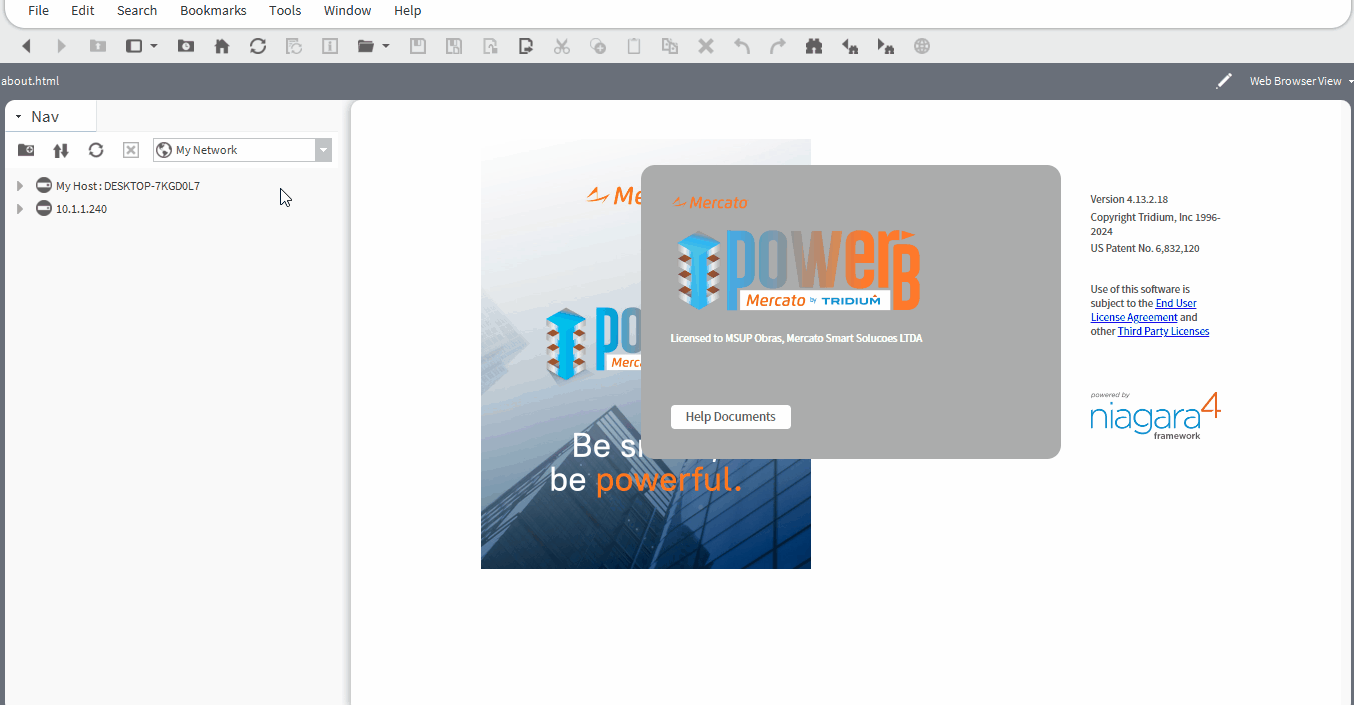Viewport: 1354px width, 705px height.
Task: Click the Home house icon in toolbar
Action: pos(222,46)
